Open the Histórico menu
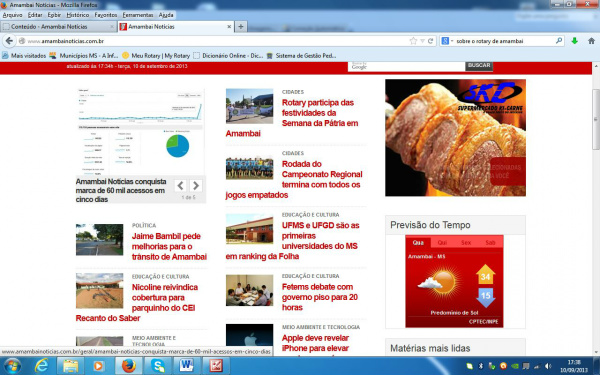Image resolution: width=600 pixels, height=375 pixels. [x=78, y=15]
